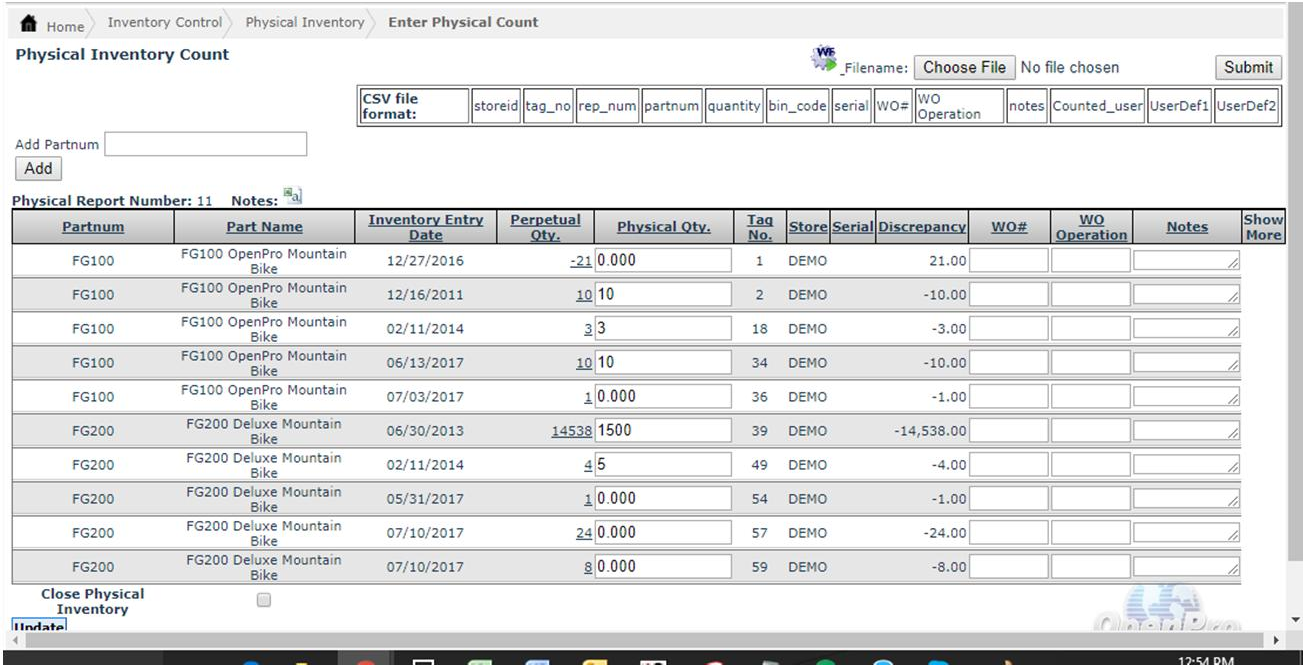The height and width of the screenshot is (665, 1303).
Task: Open the Notes icon next to Physical Report Number
Action: [x=292, y=196]
